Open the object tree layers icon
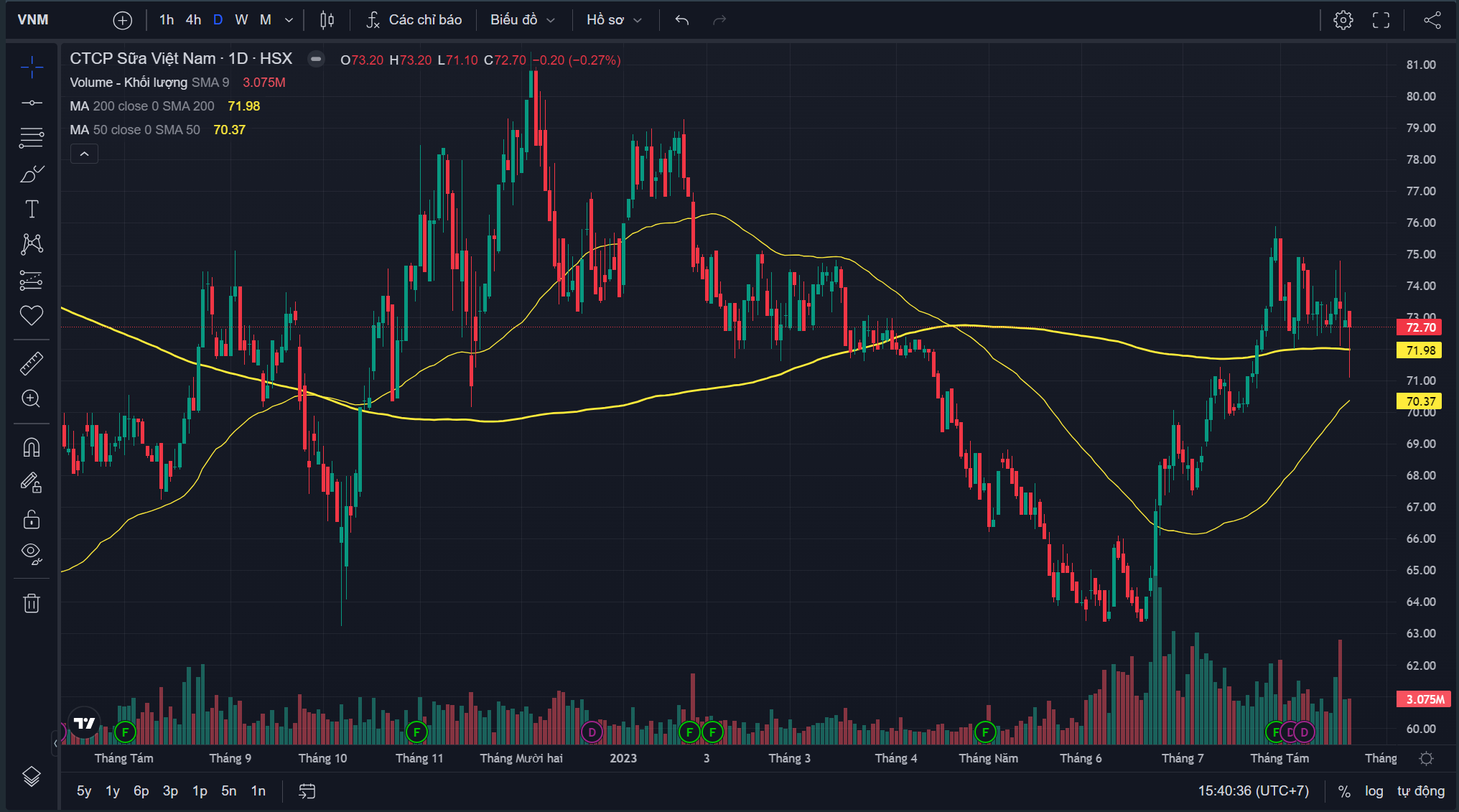Image resolution: width=1459 pixels, height=812 pixels. coord(32,776)
